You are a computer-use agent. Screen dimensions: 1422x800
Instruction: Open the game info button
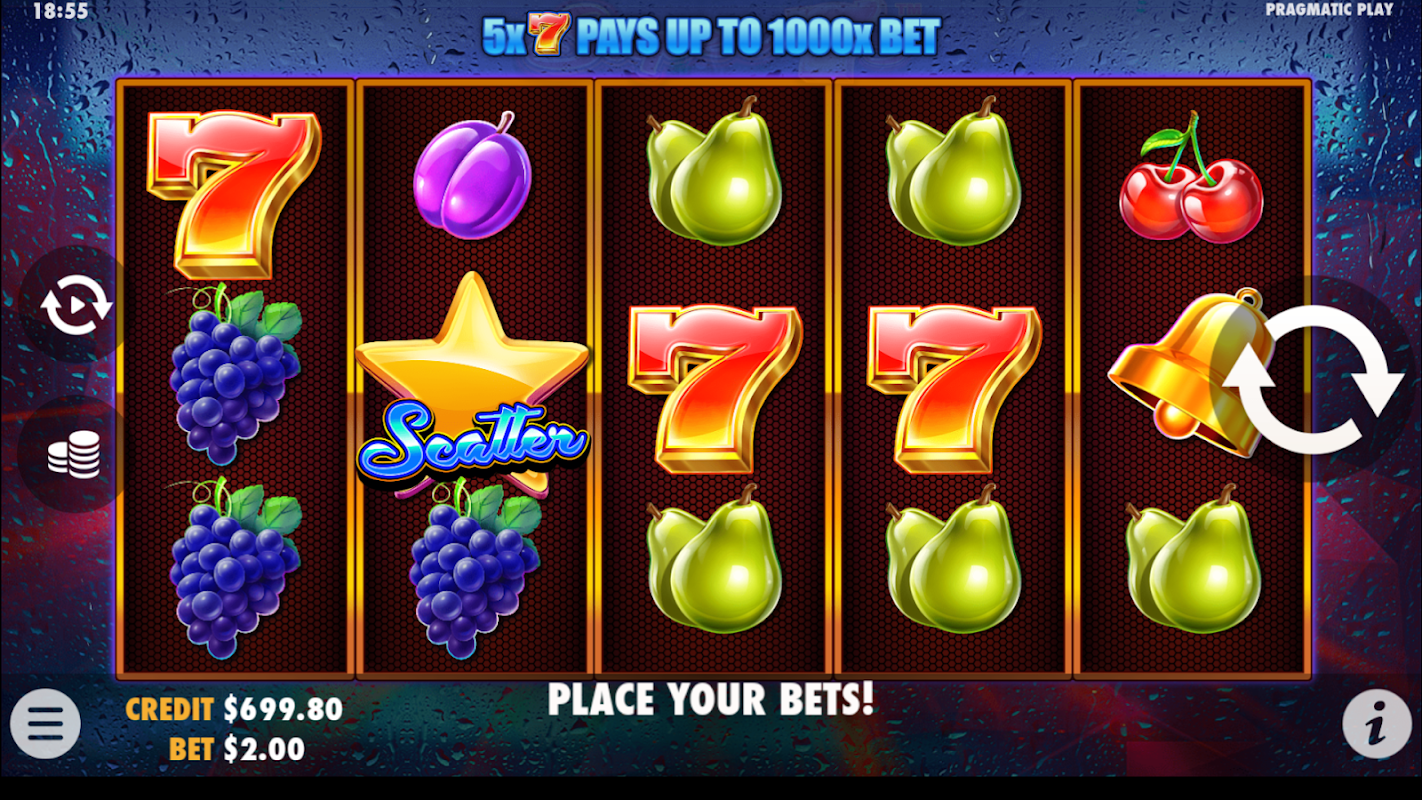point(1376,723)
